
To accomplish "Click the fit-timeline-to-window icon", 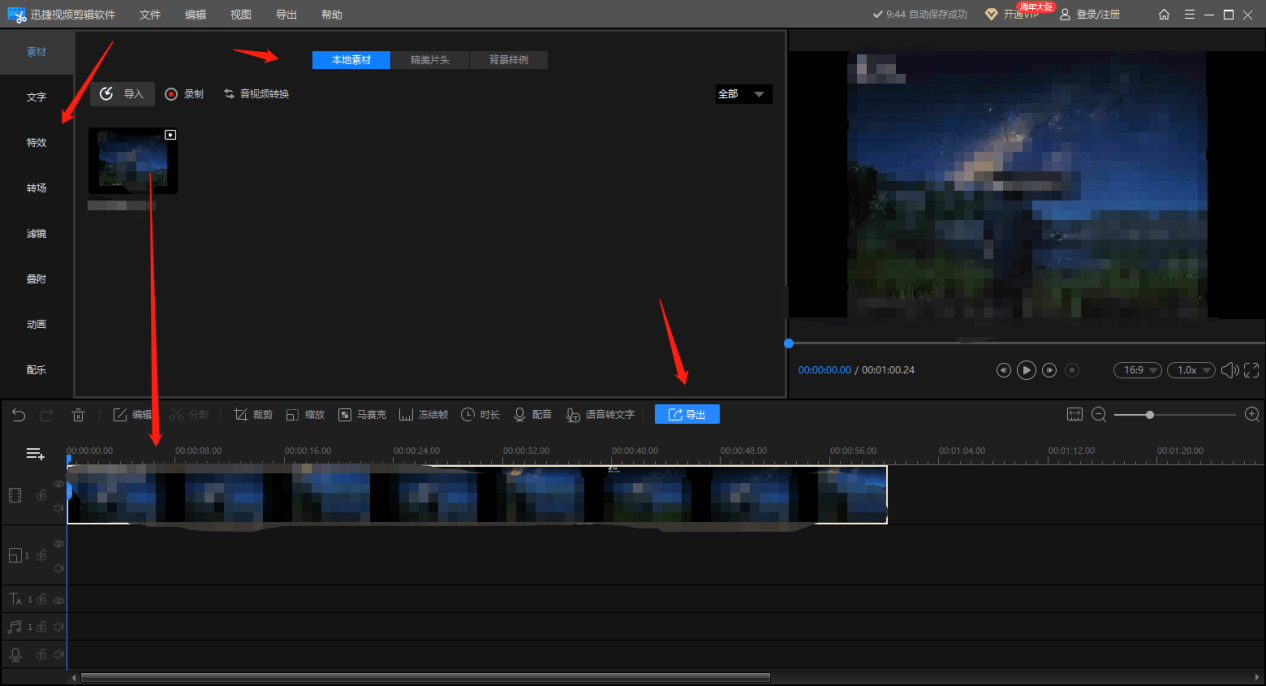I will (x=1075, y=414).
